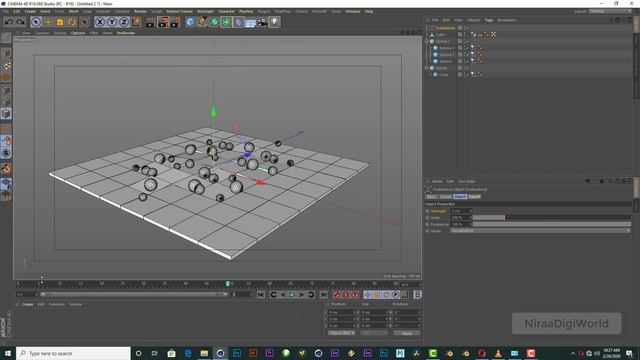
Task: Open the green generators (Subdivision Surface) icon
Action: click(x=214, y=22)
